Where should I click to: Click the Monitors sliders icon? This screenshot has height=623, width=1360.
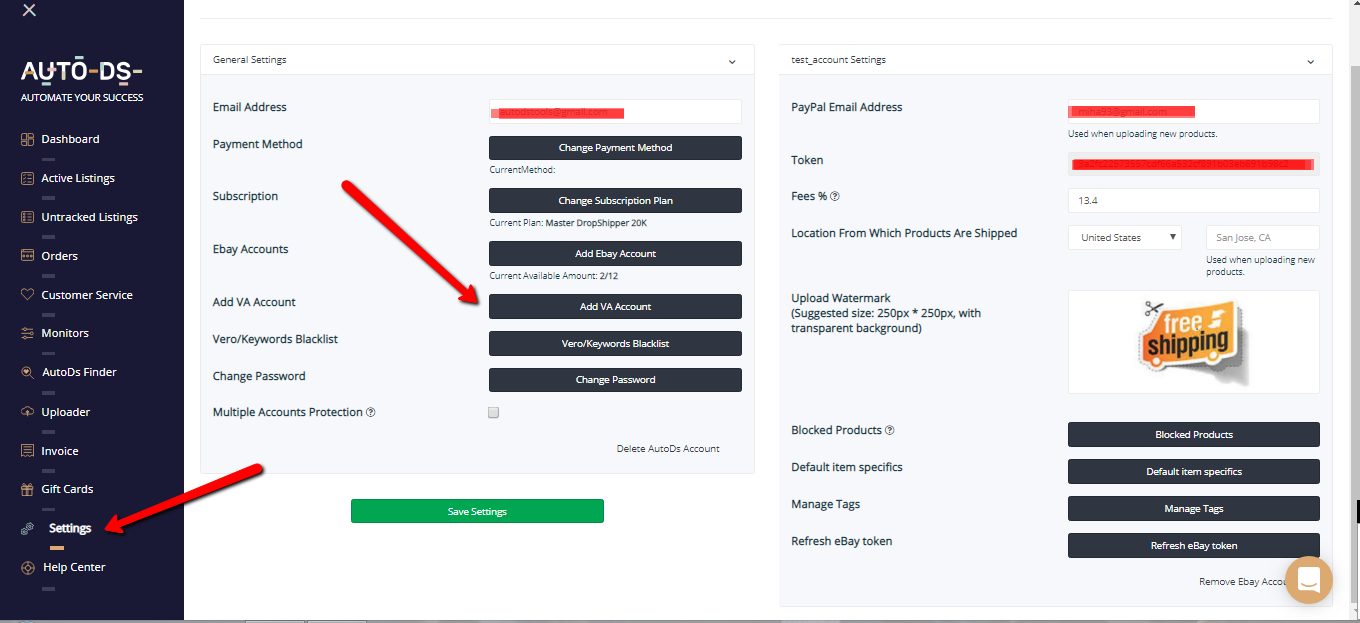pos(28,333)
